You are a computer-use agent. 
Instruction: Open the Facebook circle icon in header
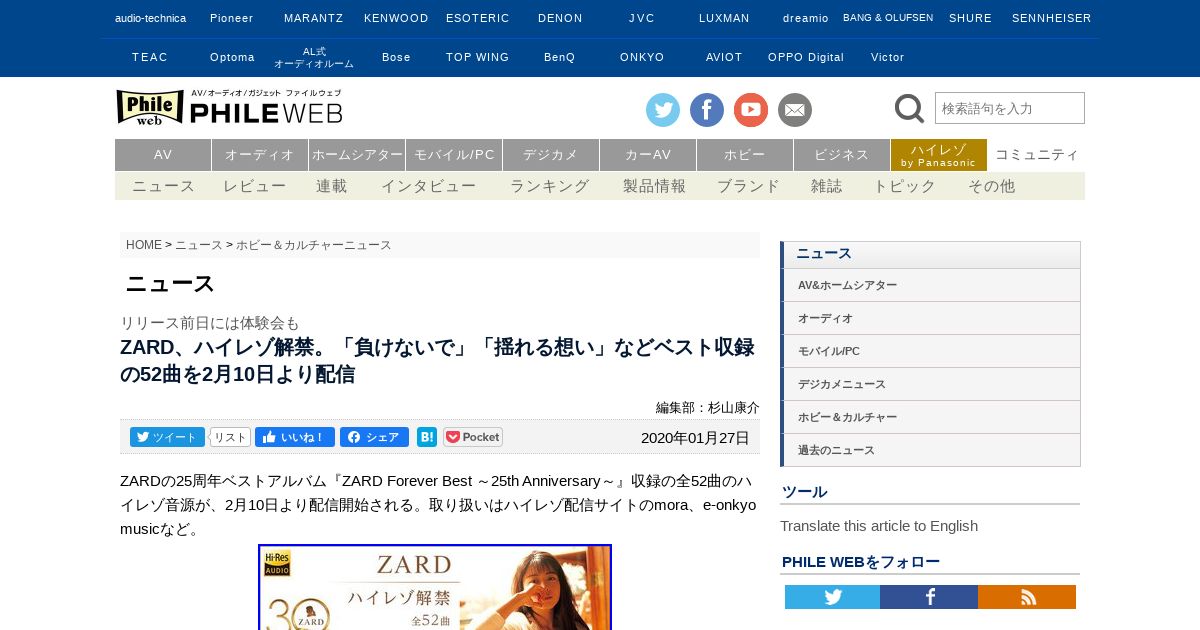(707, 110)
